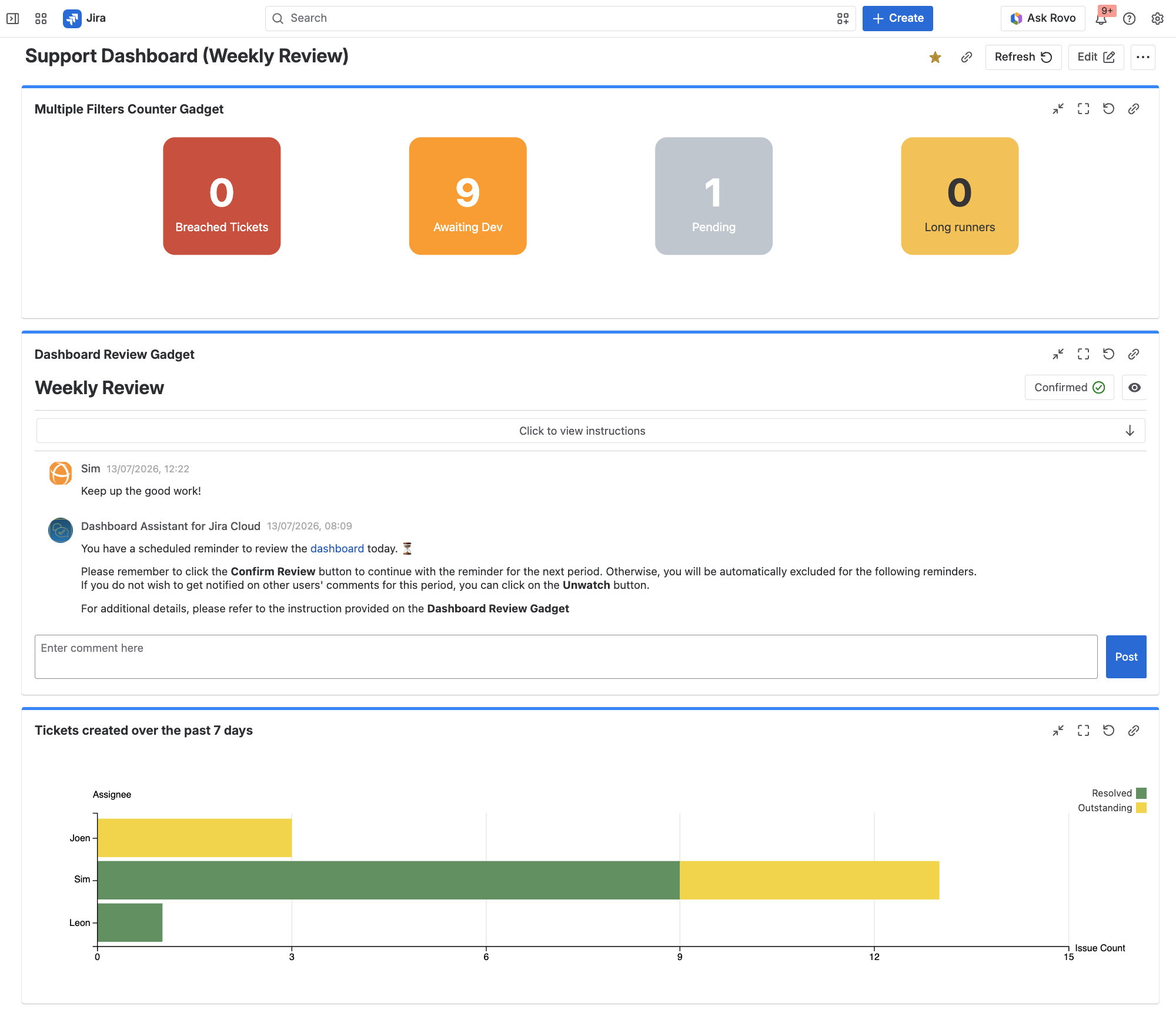Toggle the sidebar panel icon
Screen dimensions: 1176x1013
(13, 18)
